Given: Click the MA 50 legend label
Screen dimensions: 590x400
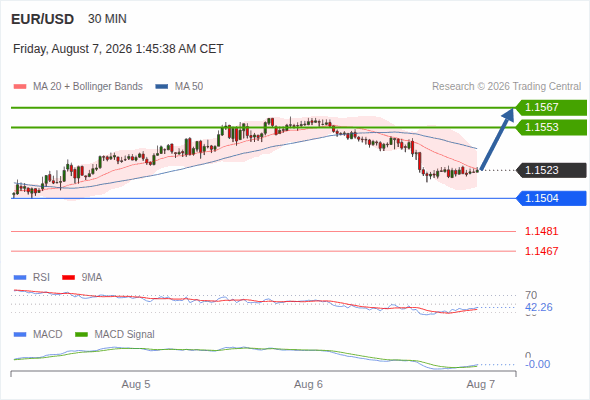Looking at the screenshot, I should click(x=189, y=87).
